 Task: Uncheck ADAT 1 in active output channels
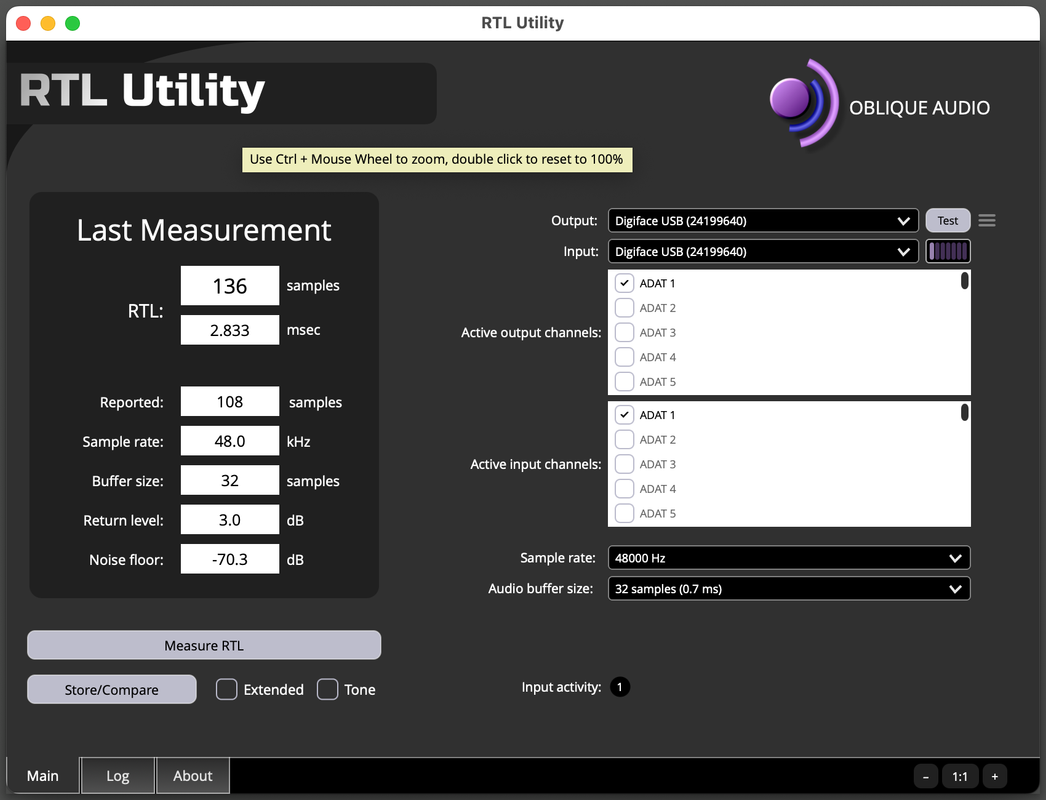[624, 283]
